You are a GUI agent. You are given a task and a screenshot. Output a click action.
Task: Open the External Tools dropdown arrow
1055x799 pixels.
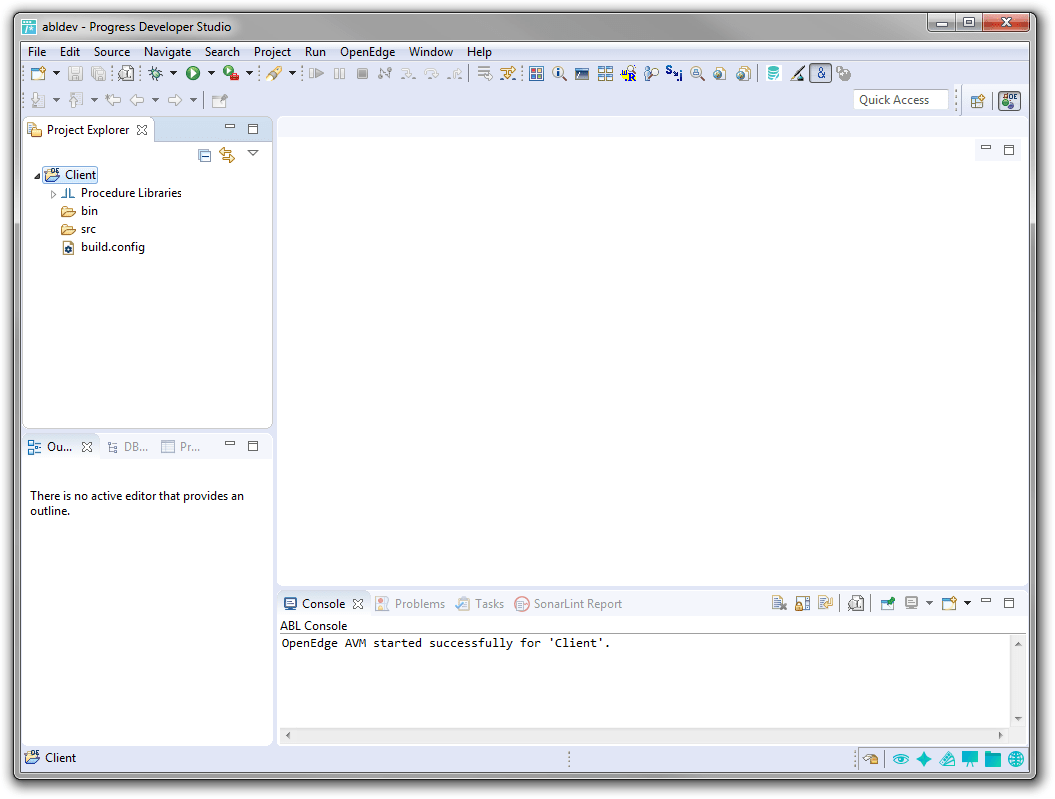pos(249,73)
